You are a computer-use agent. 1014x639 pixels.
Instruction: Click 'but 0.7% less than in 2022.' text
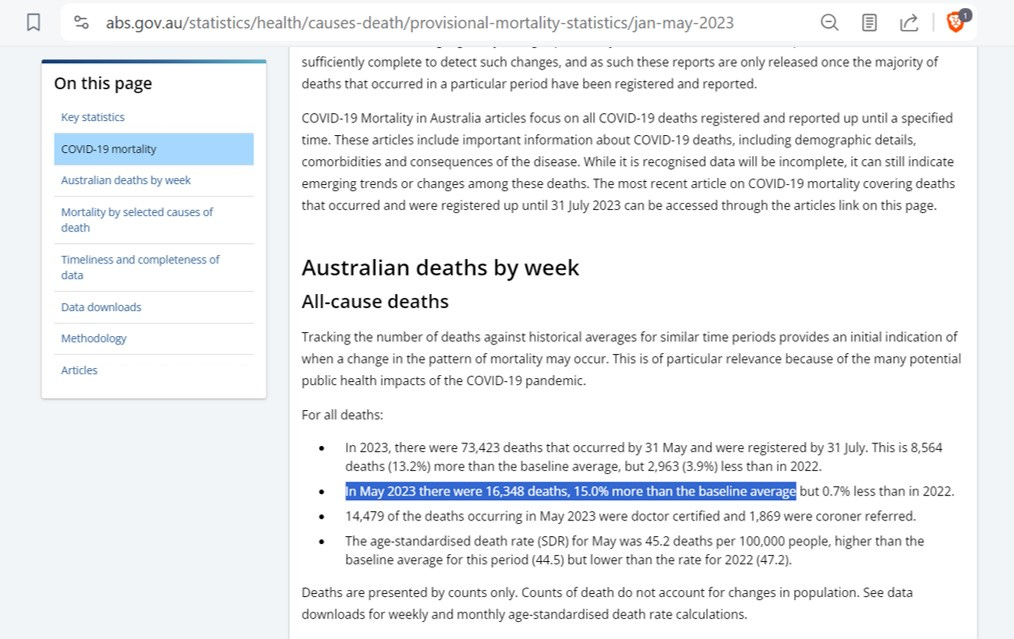[x=877, y=492]
